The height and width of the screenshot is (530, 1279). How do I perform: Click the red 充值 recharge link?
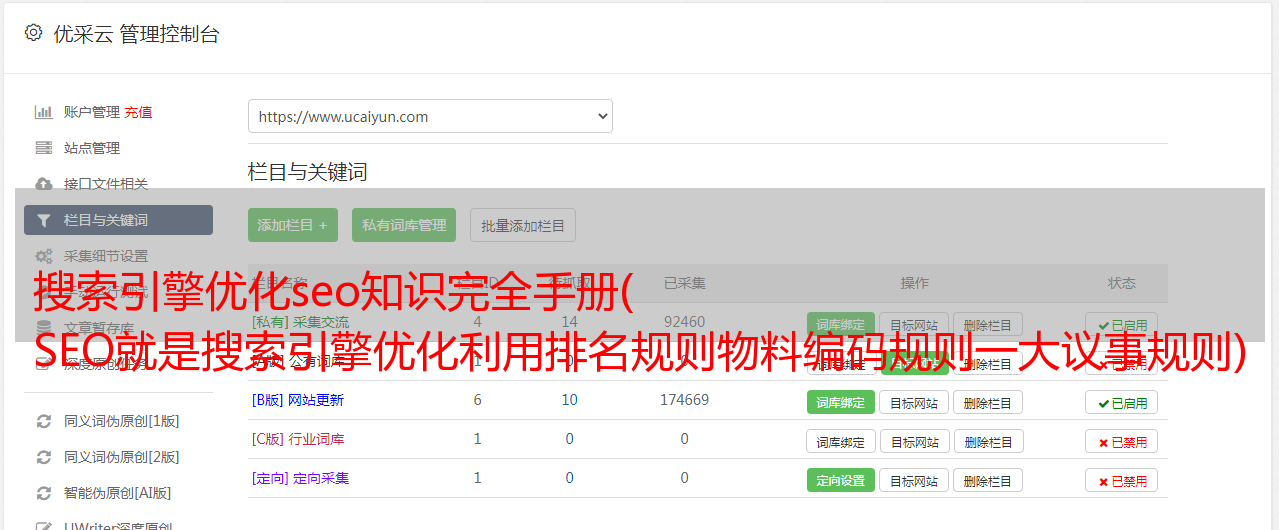pos(139,112)
